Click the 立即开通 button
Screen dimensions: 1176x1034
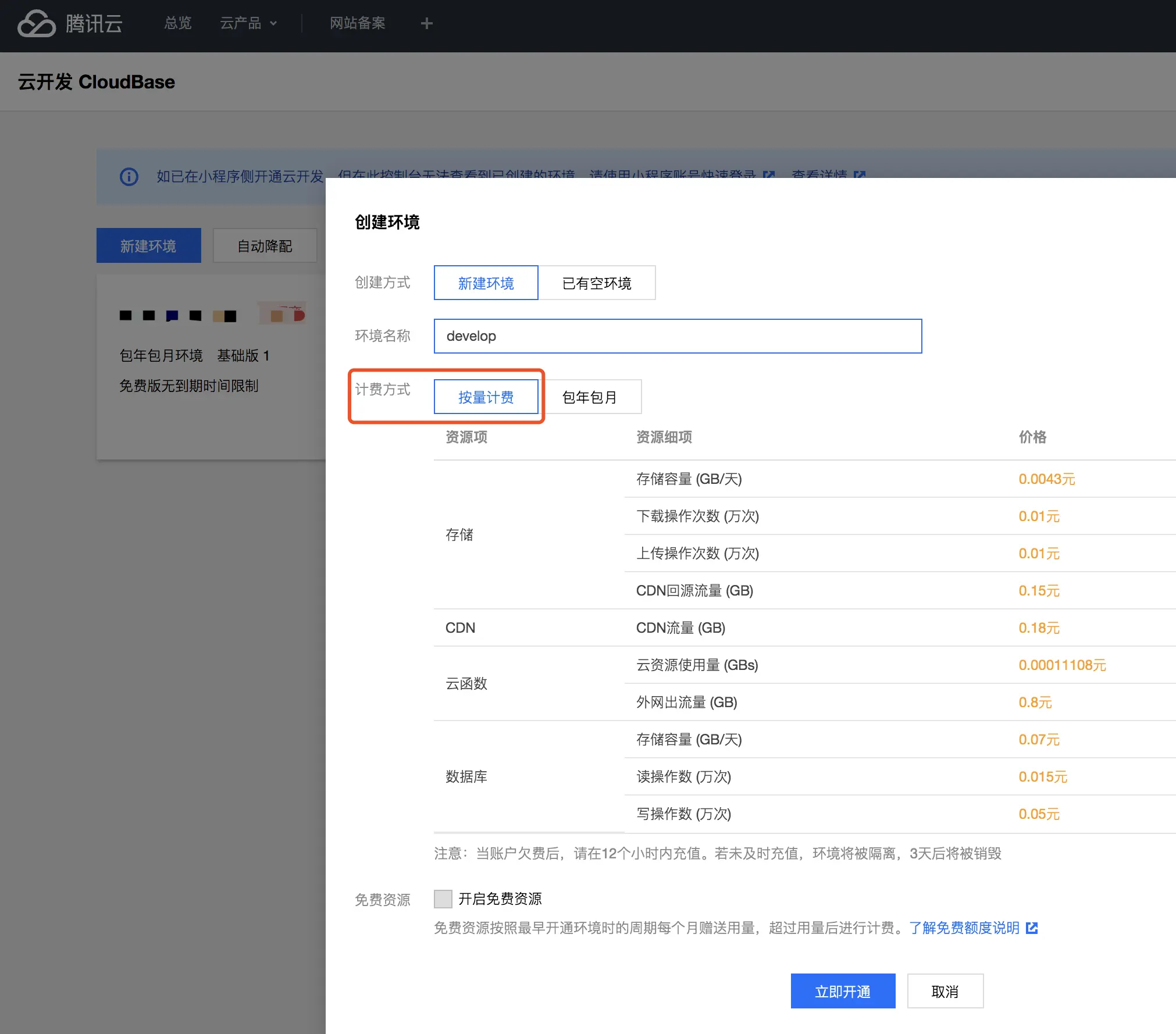(x=843, y=991)
